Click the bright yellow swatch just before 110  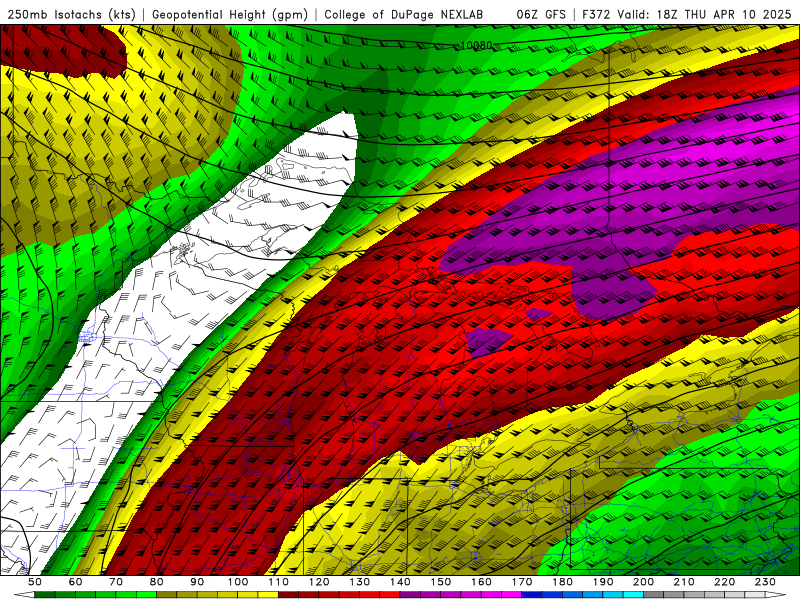(268, 594)
